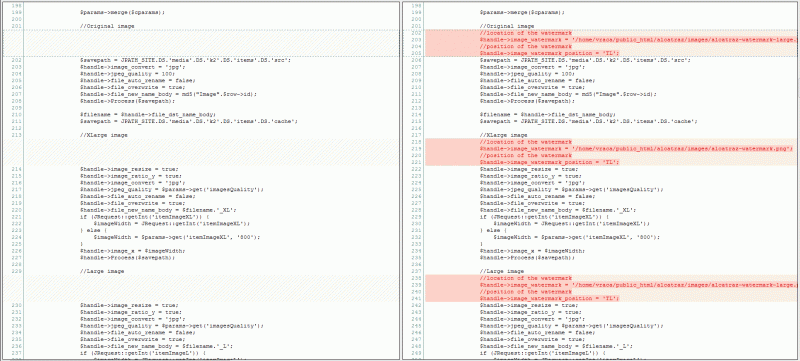Click left line 211 $savepath 'cache'
Screen dimensions: 800x361
(189, 121)
